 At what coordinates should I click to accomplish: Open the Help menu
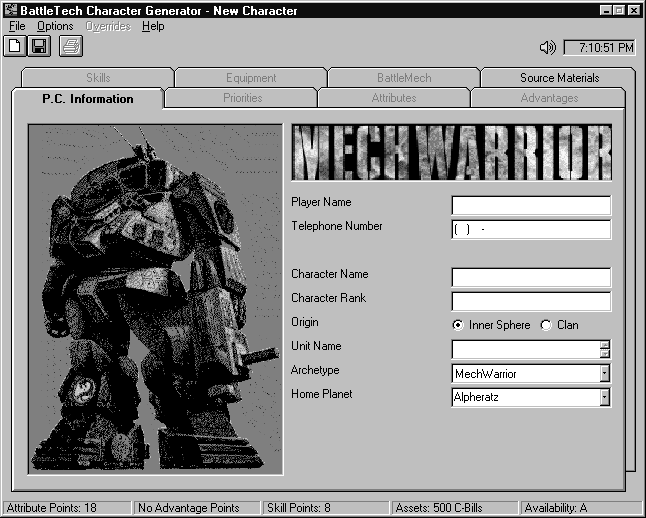[153, 26]
